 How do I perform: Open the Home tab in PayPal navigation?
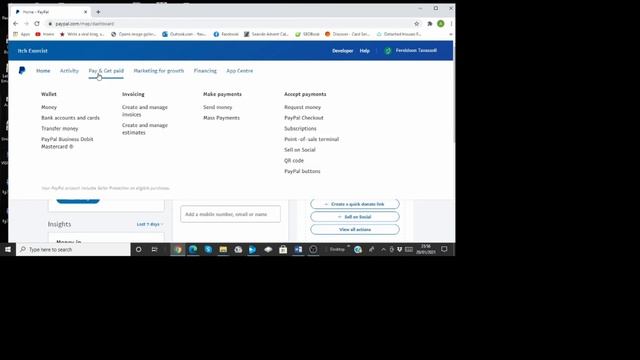(x=43, y=71)
